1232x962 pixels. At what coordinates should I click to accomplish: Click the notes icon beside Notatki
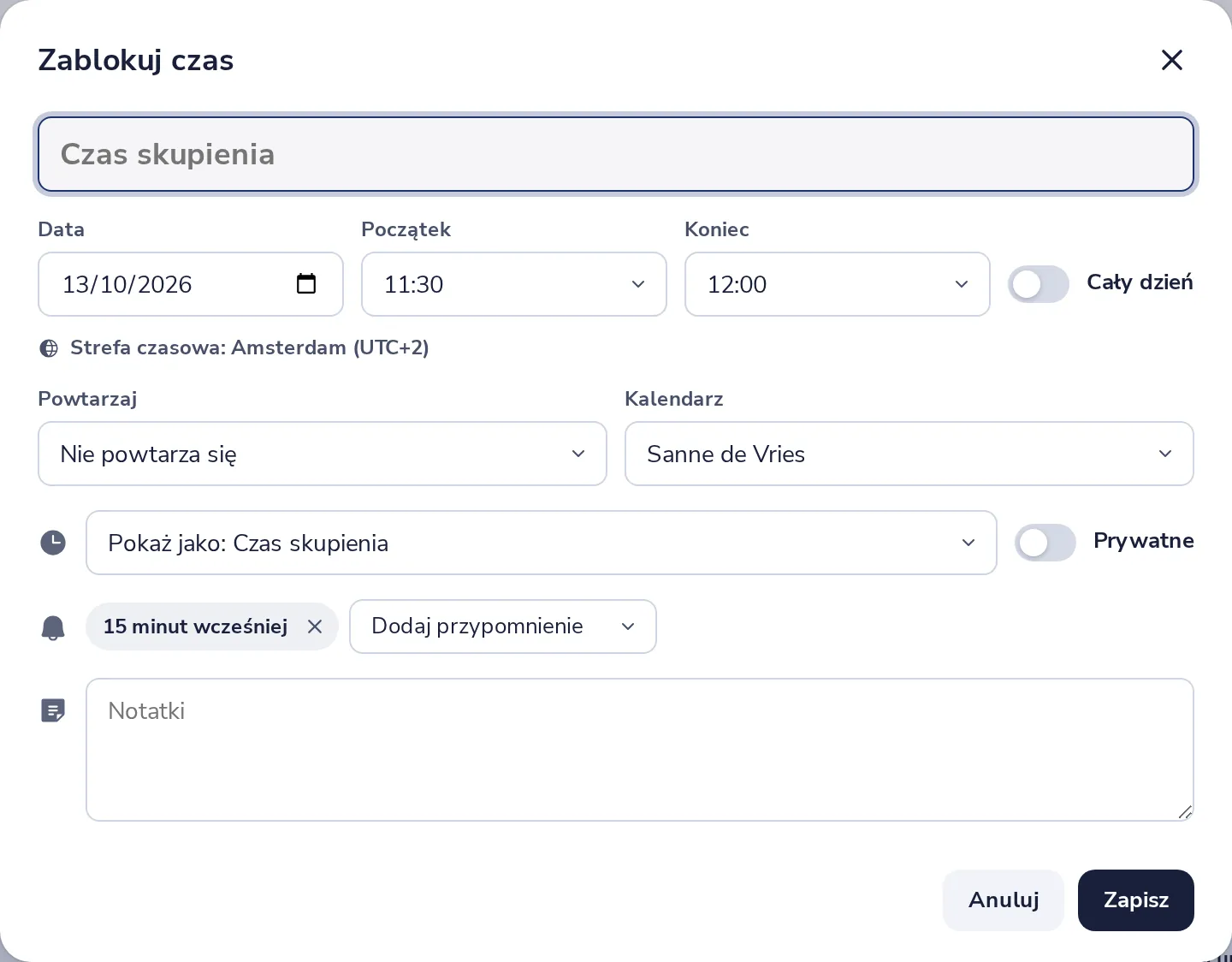pyautogui.click(x=53, y=710)
